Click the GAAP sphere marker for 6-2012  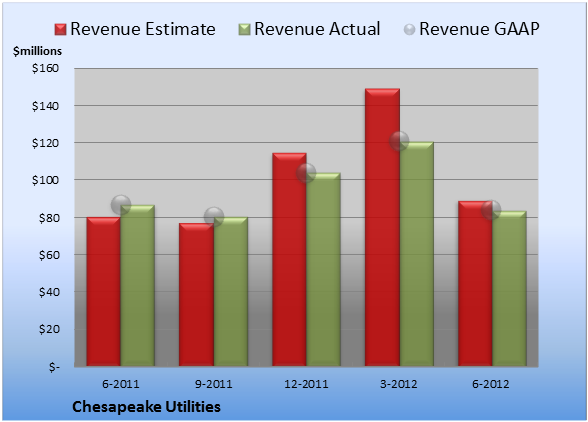[491, 210]
